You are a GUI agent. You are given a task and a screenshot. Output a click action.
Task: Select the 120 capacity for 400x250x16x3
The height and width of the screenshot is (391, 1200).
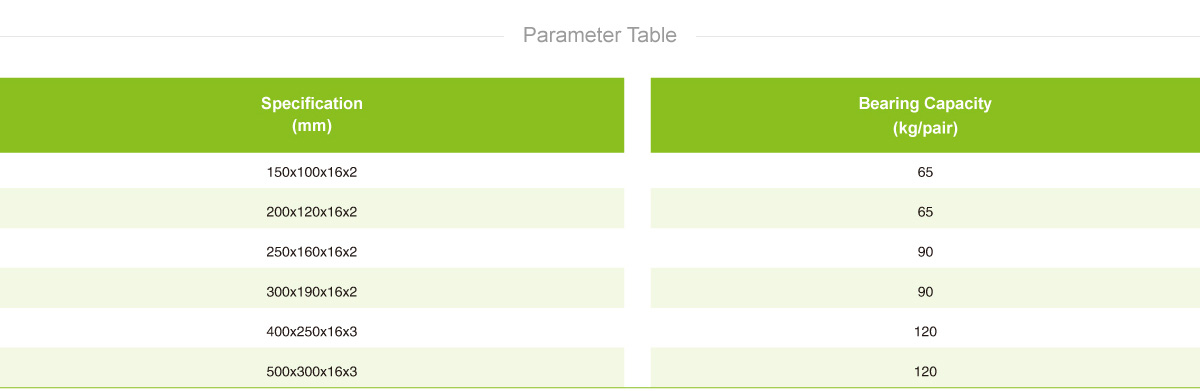tap(925, 331)
